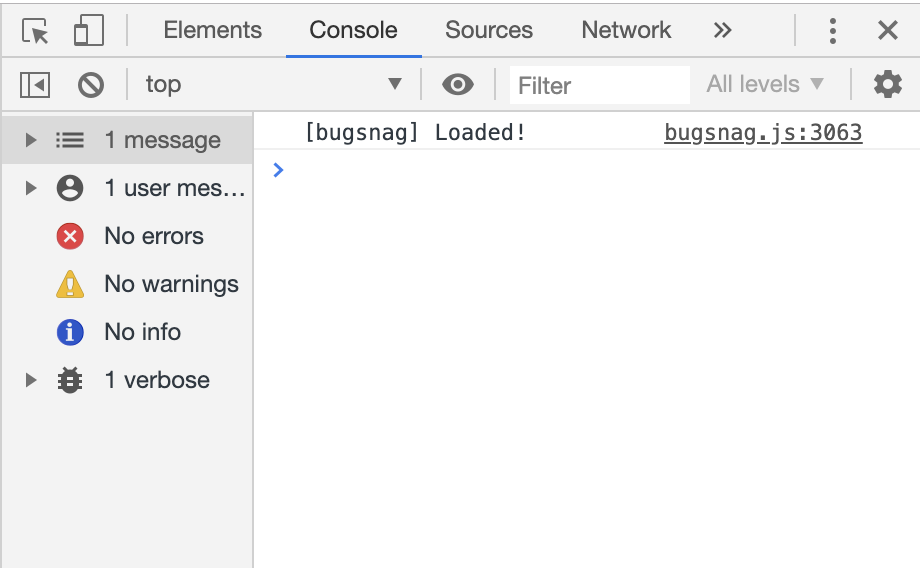Activate the inspect element picker tool
This screenshot has width=920, height=568.
[x=36, y=31]
